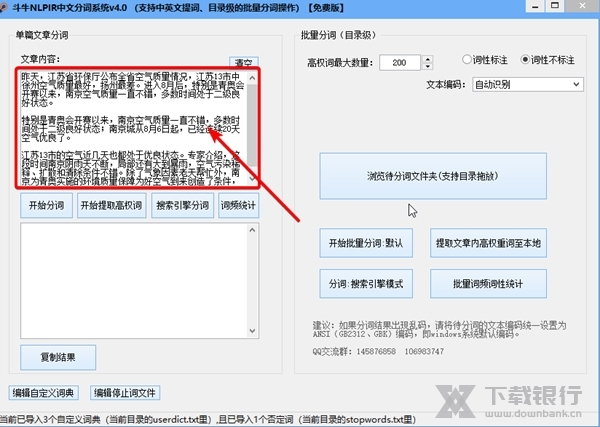The width and height of the screenshot is (600, 427).
Task: Click 开始提取高权词 button
Action: click(112, 205)
